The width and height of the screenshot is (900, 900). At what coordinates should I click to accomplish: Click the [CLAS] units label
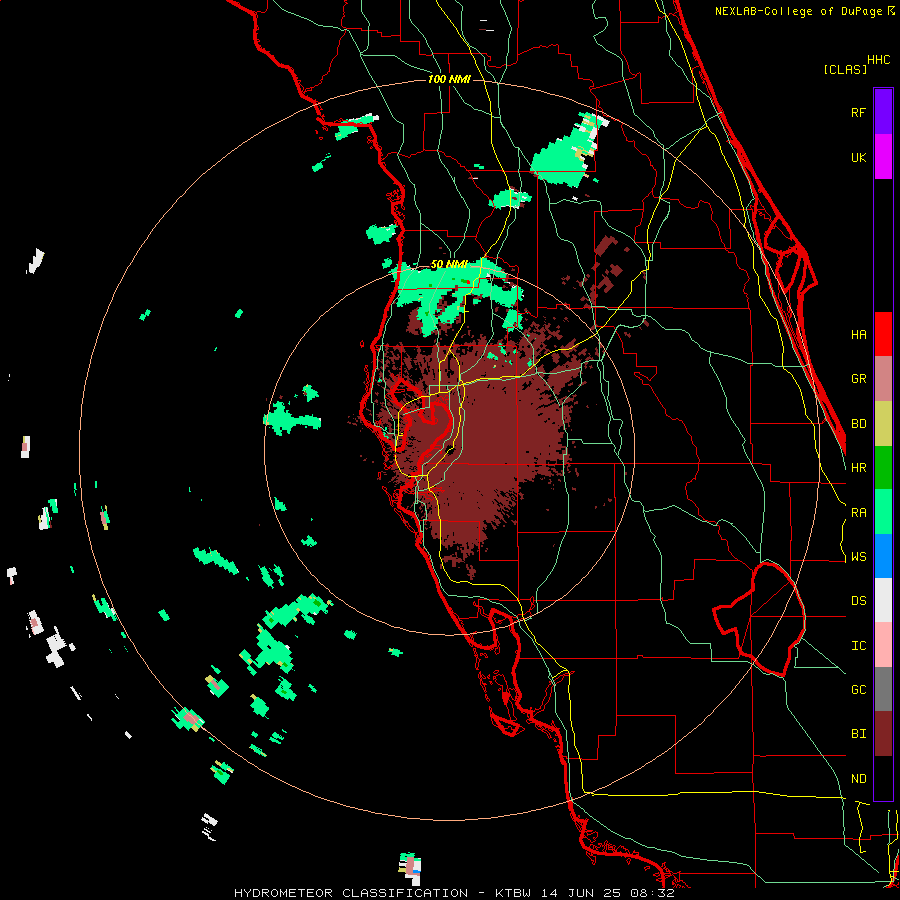[845, 69]
